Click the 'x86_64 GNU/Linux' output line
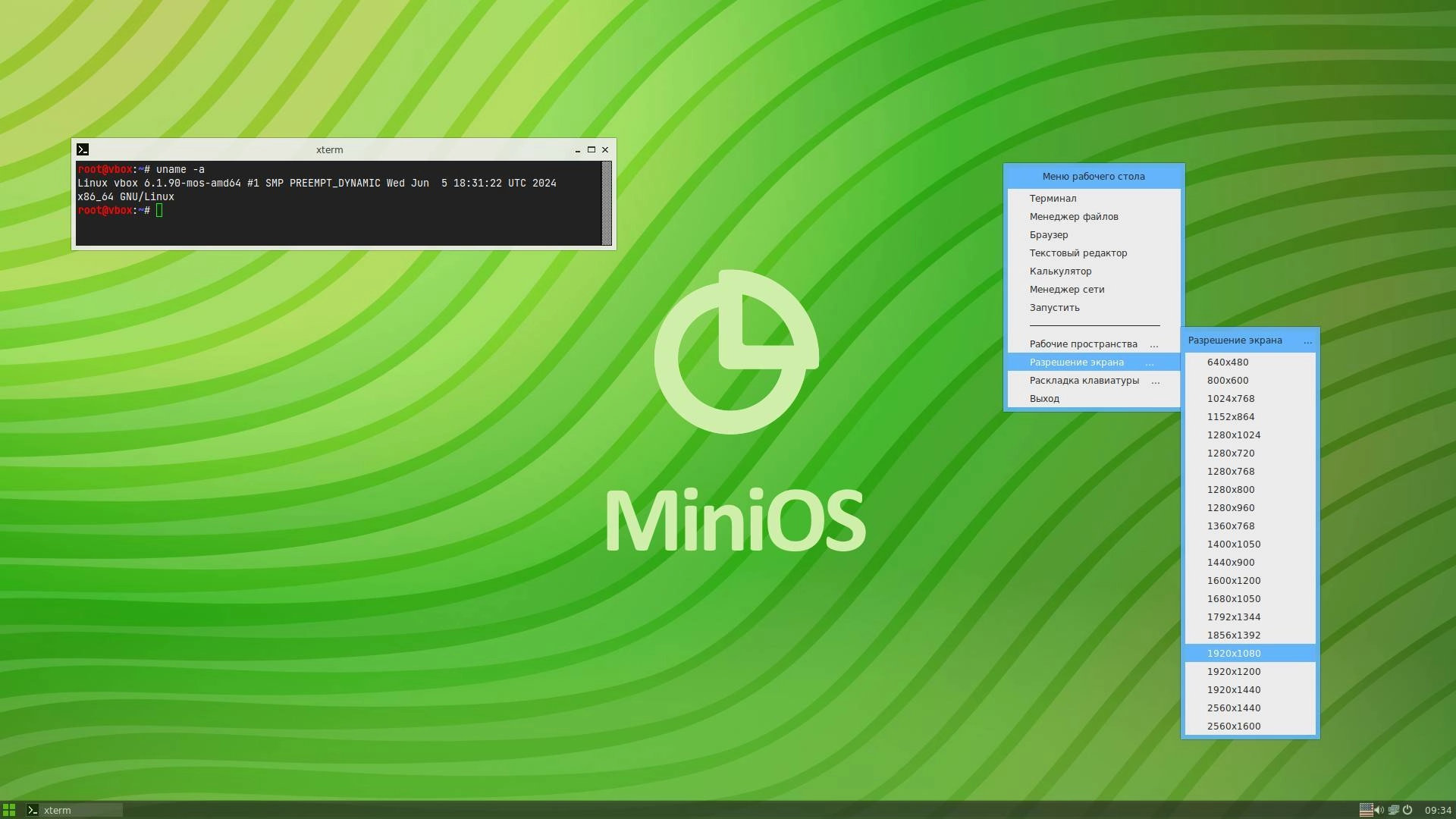1456x819 pixels. tap(126, 197)
